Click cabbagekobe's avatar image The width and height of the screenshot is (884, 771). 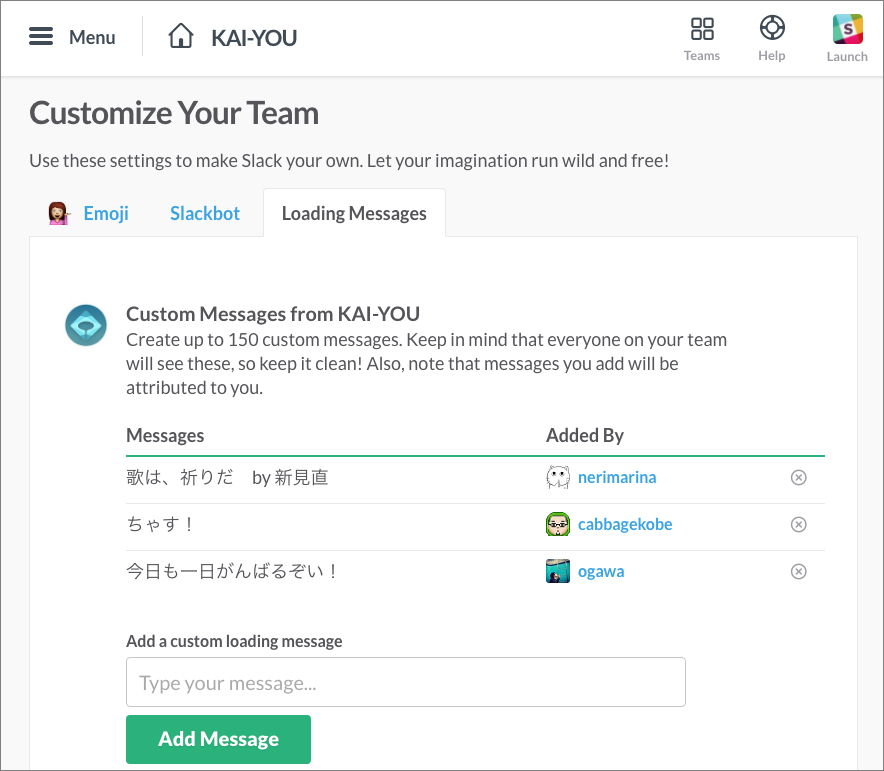coord(558,524)
